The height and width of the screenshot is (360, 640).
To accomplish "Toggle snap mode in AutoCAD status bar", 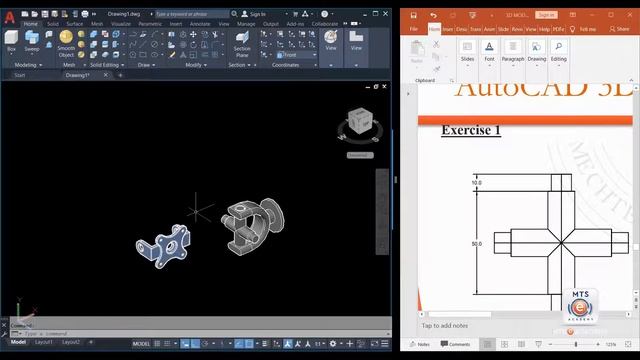I will coord(167,344).
